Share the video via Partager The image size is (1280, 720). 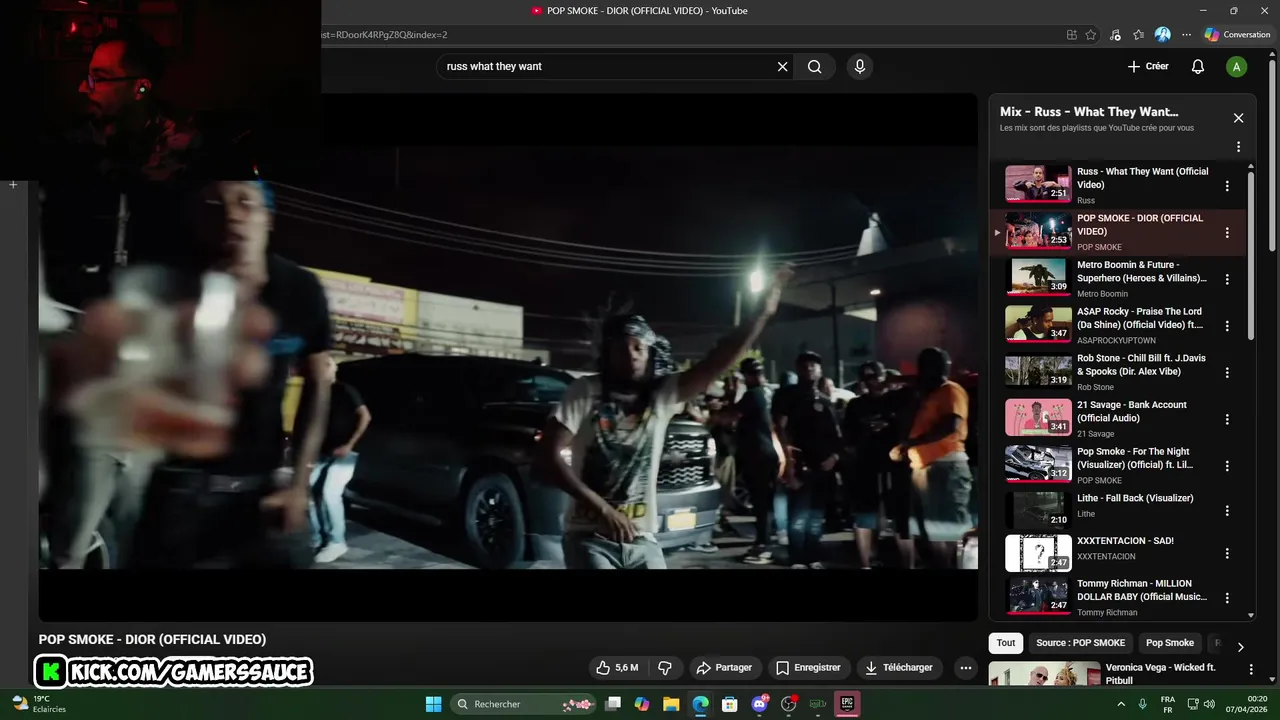pos(723,667)
